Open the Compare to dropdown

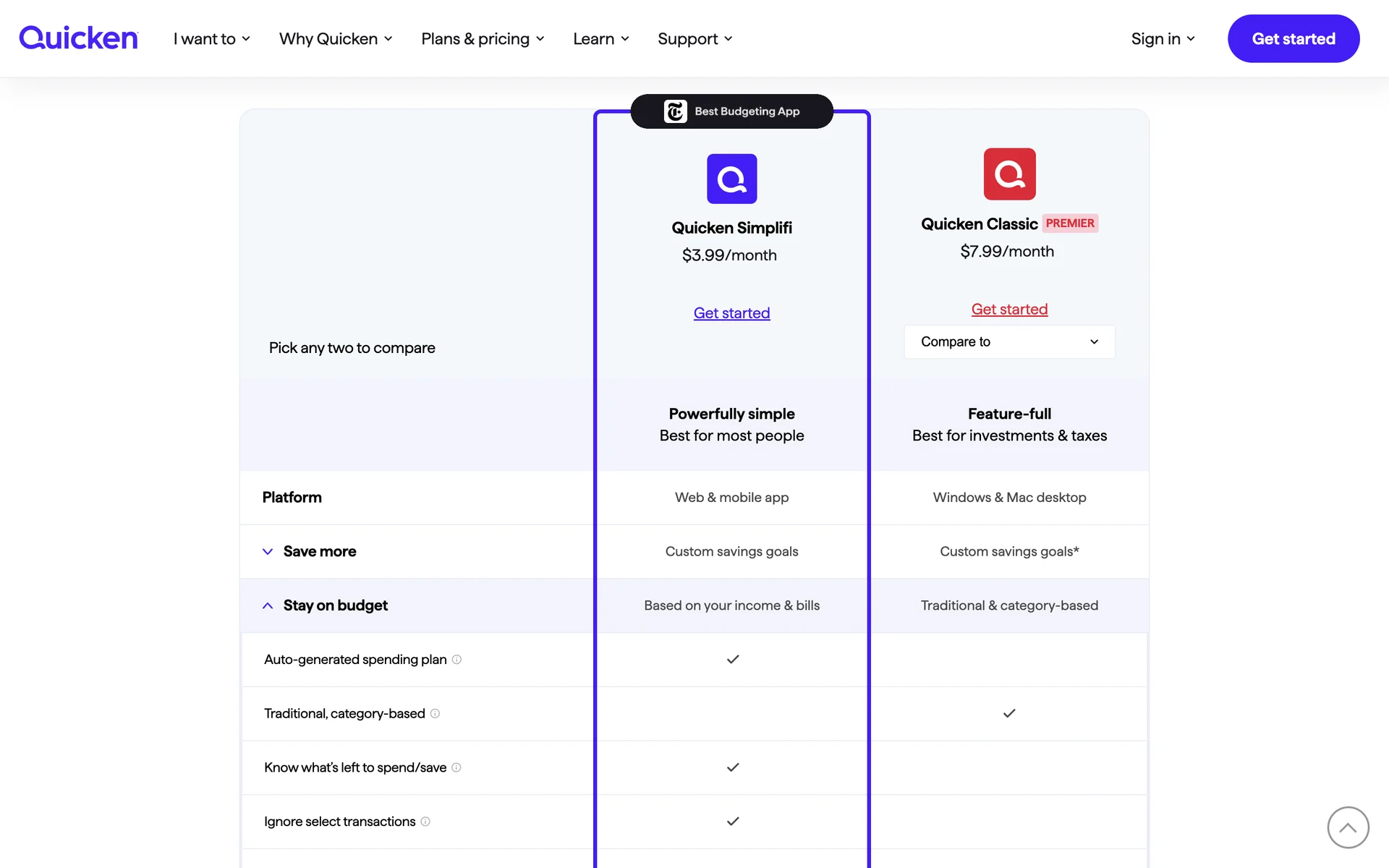1009,341
